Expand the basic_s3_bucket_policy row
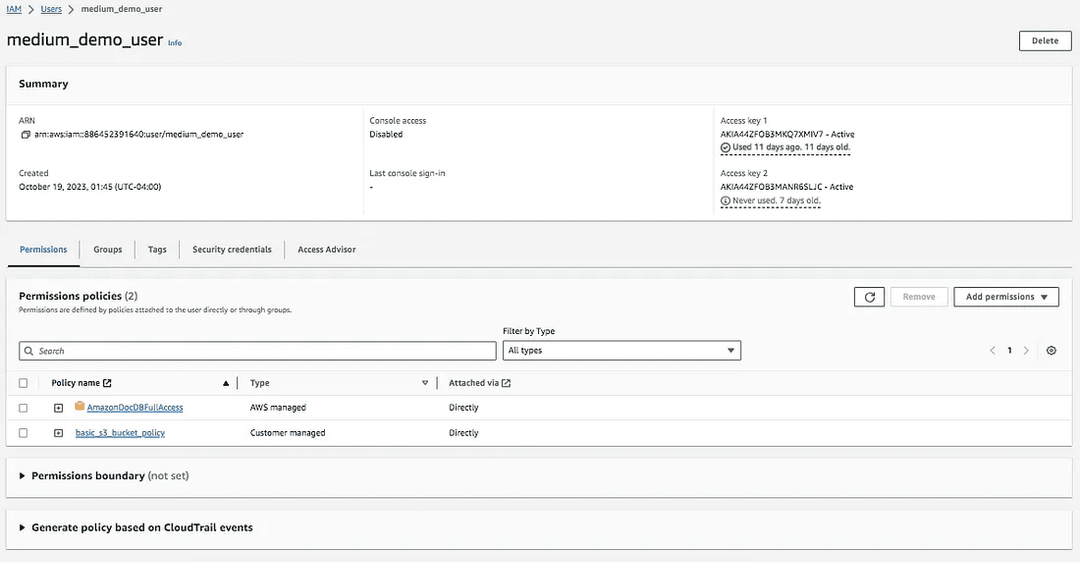Viewport: 1080px width, 562px height. tap(59, 433)
